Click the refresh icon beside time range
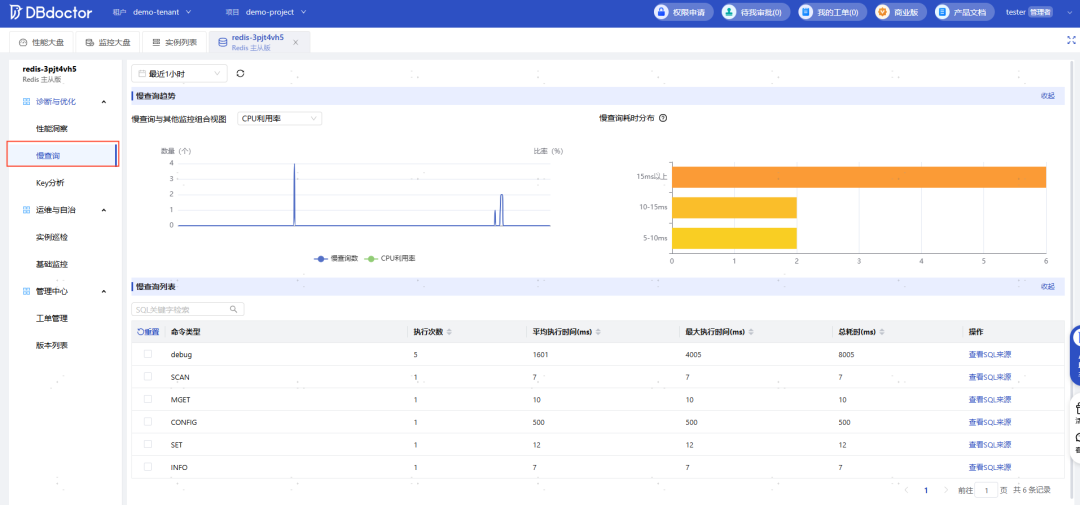The height and width of the screenshot is (505, 1080). 240,73
